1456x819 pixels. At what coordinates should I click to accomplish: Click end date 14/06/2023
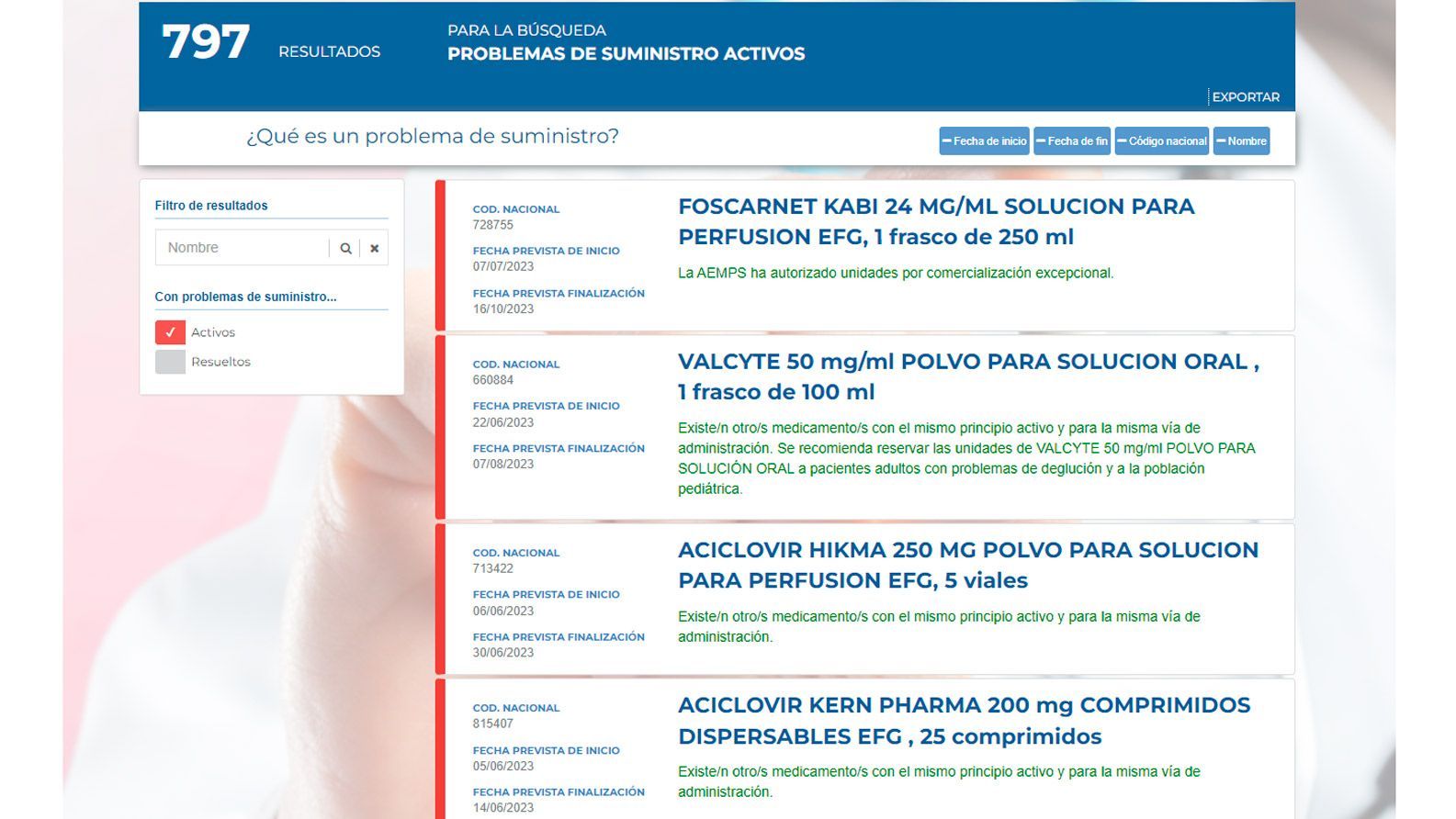tap(503, 808)
